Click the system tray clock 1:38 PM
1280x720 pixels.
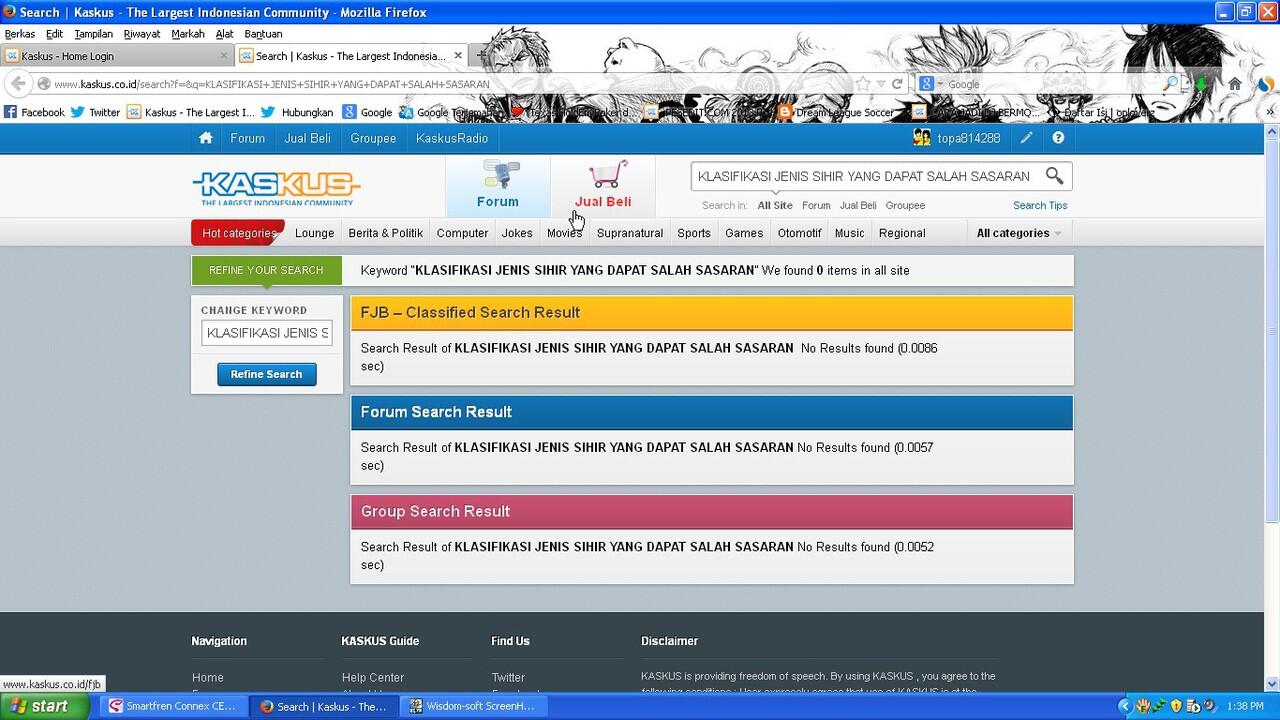pos(1244,706)
